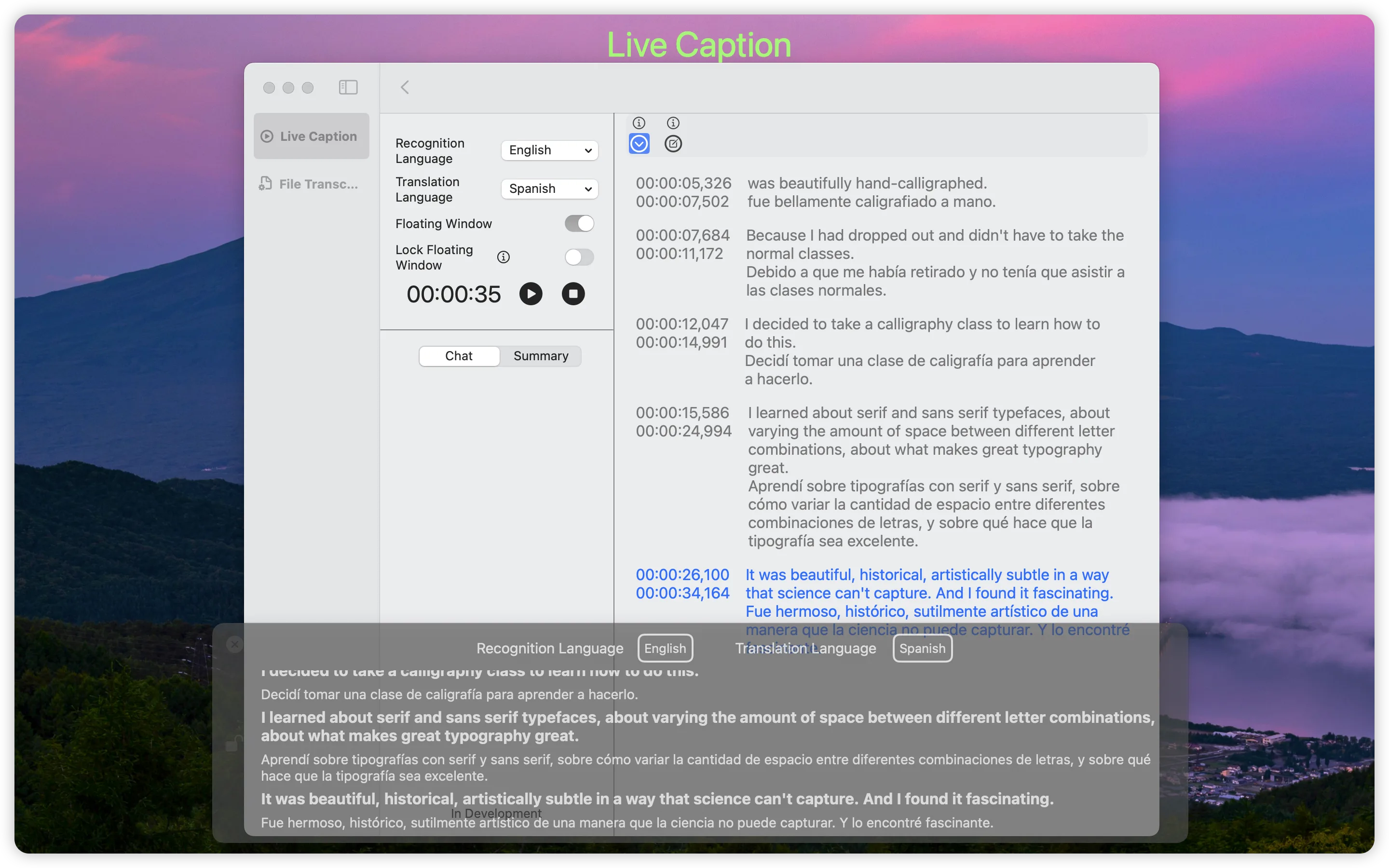Click English button in the floating window
This screenshot has width=1389, height=868.
pos(665,648)
